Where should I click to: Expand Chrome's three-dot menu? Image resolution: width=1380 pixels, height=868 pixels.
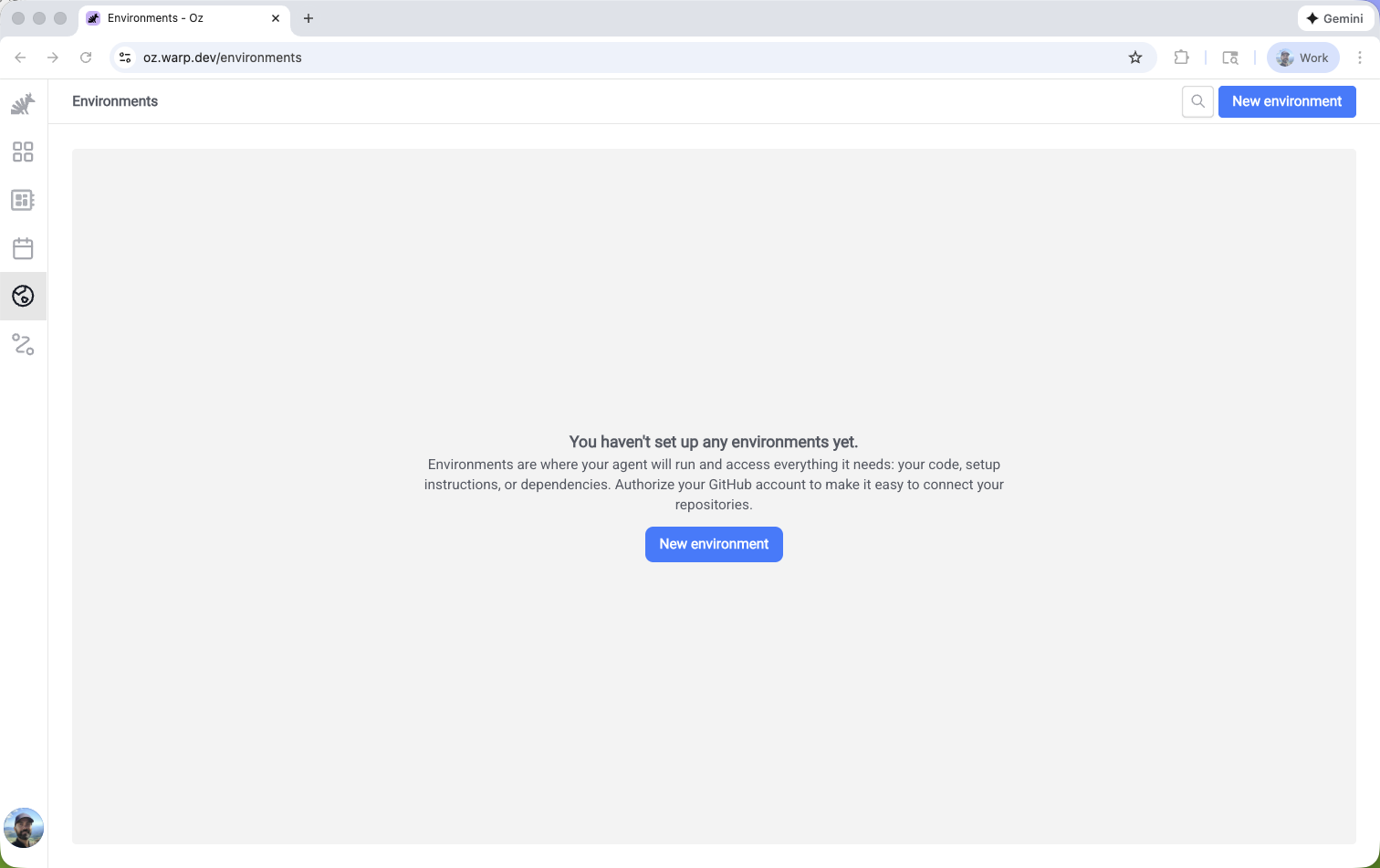pyautogui.click(x=1359, y=58)
